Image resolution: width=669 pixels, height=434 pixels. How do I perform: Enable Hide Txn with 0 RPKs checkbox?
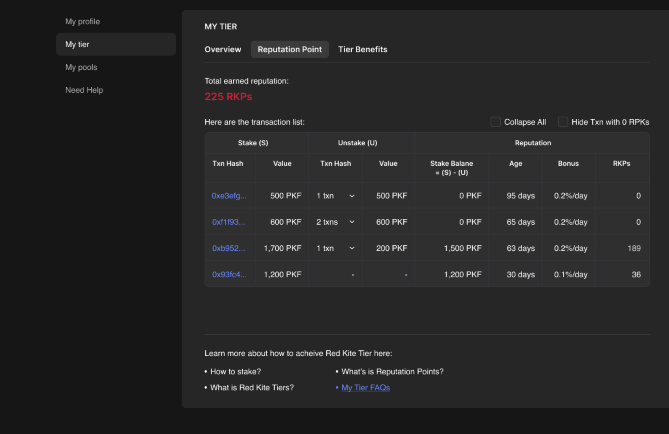[563, 122]
